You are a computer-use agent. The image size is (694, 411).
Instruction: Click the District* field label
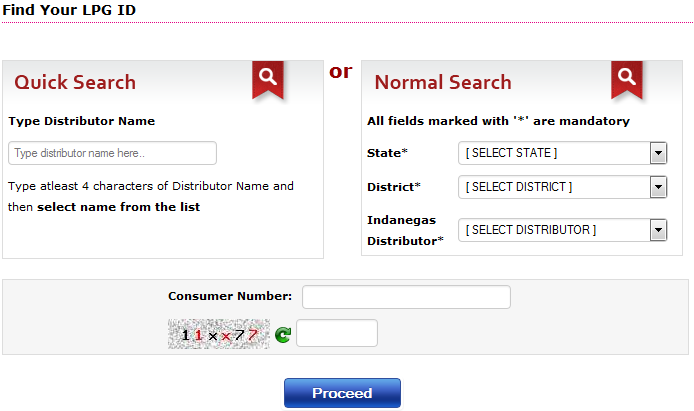tap(394, 187)
